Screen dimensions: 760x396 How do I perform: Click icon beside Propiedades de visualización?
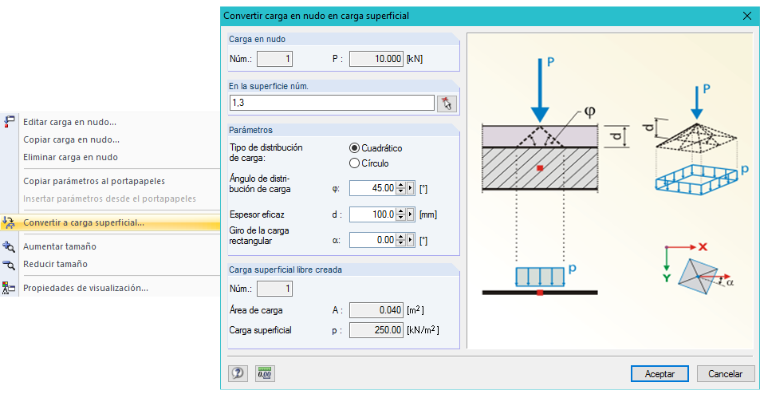[x=9, y=288]
